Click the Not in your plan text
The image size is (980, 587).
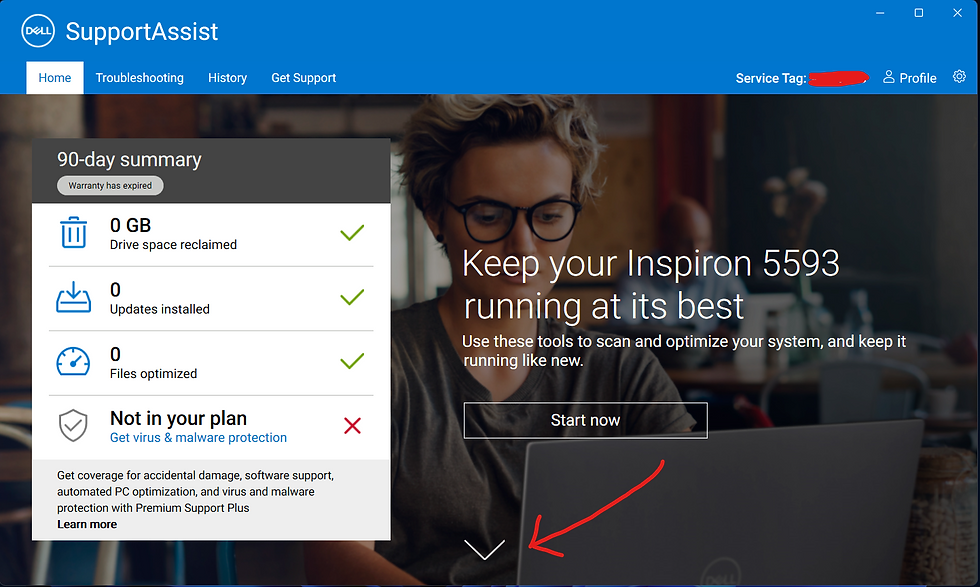coord(178,418)
